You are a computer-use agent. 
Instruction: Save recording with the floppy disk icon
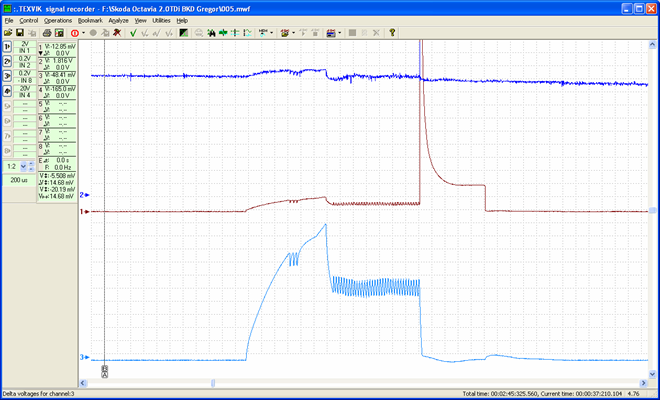click(19, 33)
